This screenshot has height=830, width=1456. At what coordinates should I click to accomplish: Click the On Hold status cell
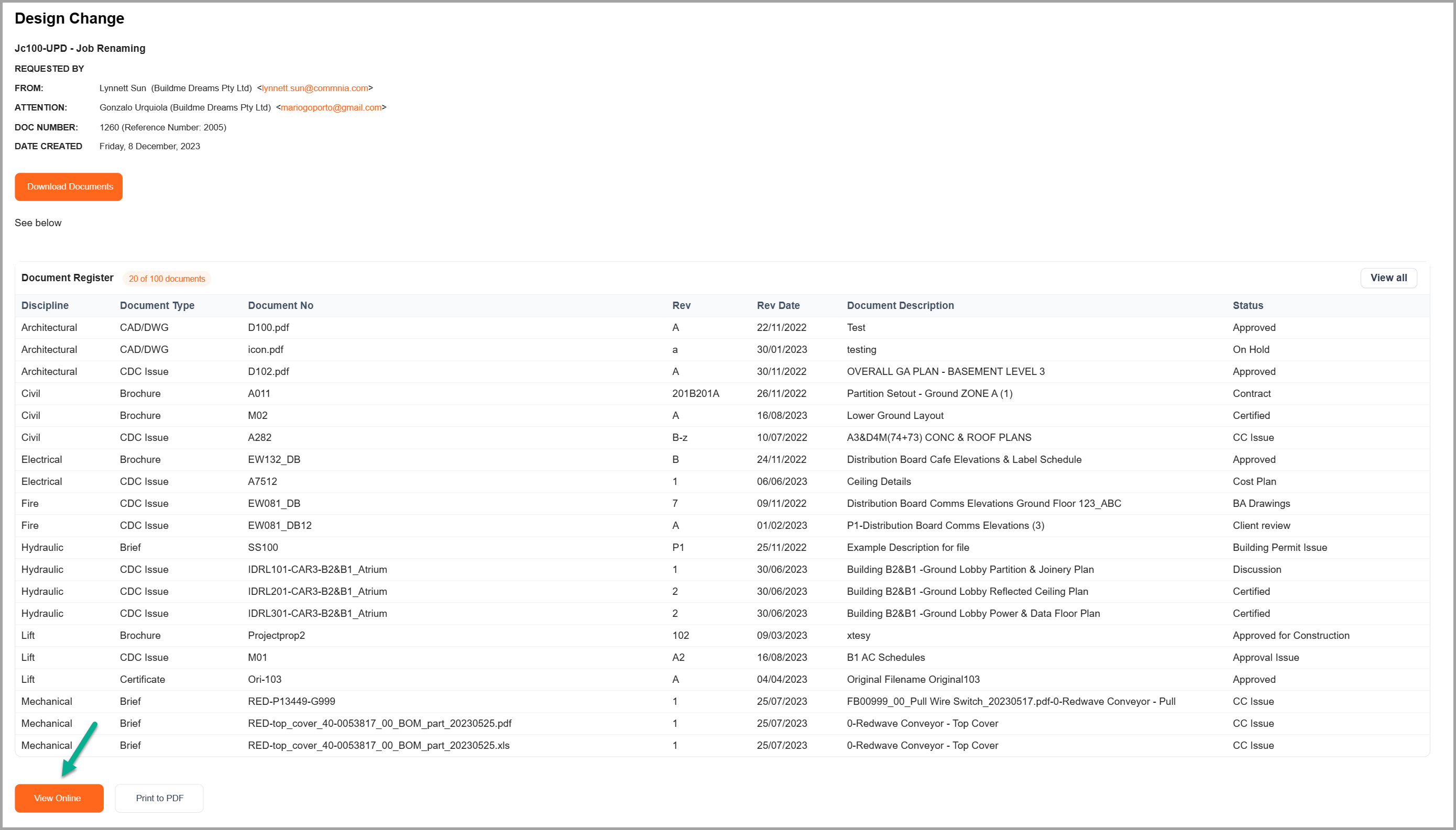click(1251, 349)
